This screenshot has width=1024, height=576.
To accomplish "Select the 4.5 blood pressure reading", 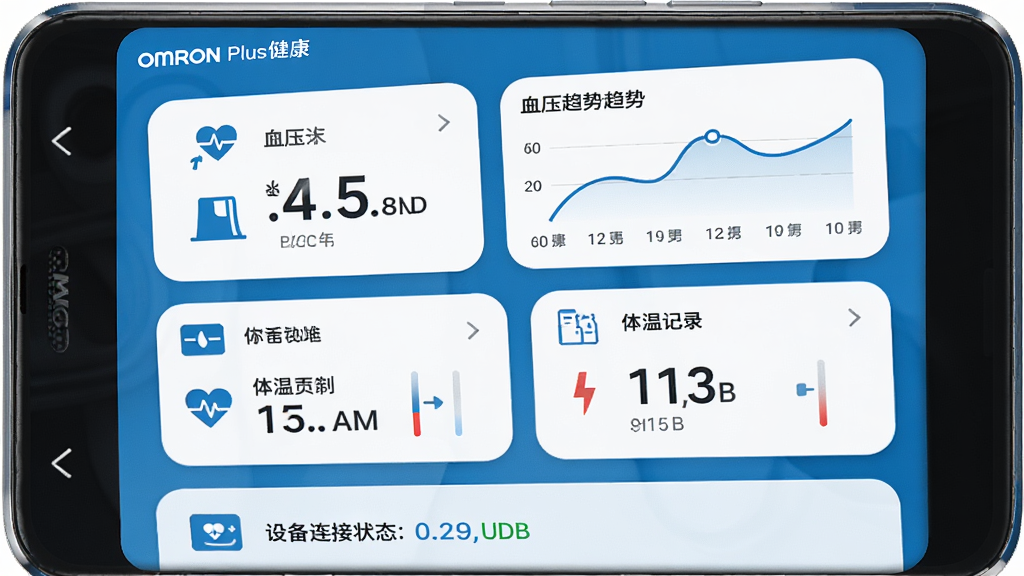I will 347,199.
